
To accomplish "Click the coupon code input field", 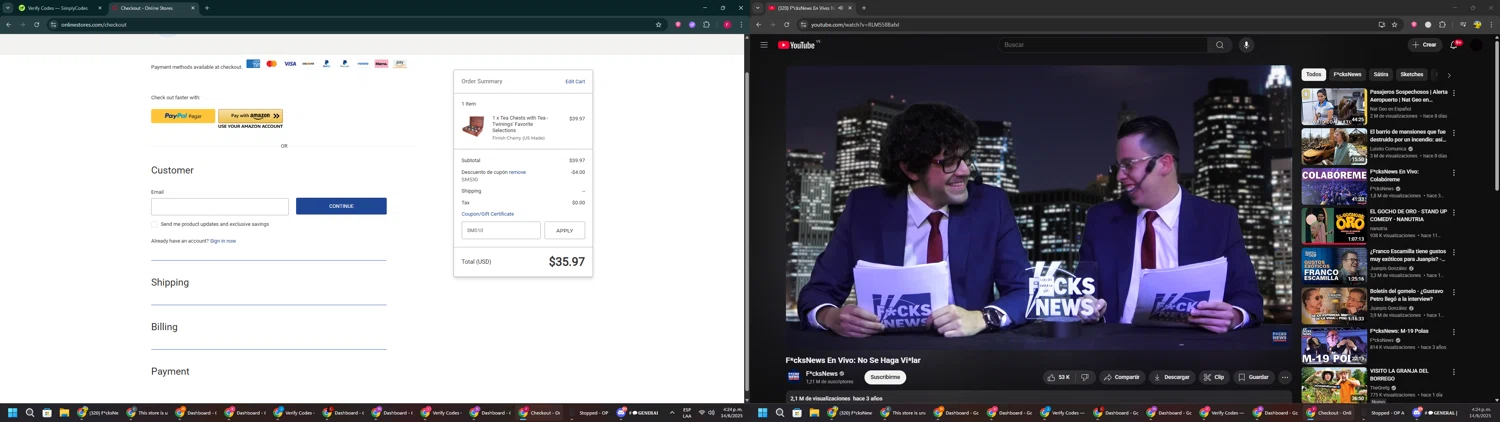I will [x=501, y=230].
